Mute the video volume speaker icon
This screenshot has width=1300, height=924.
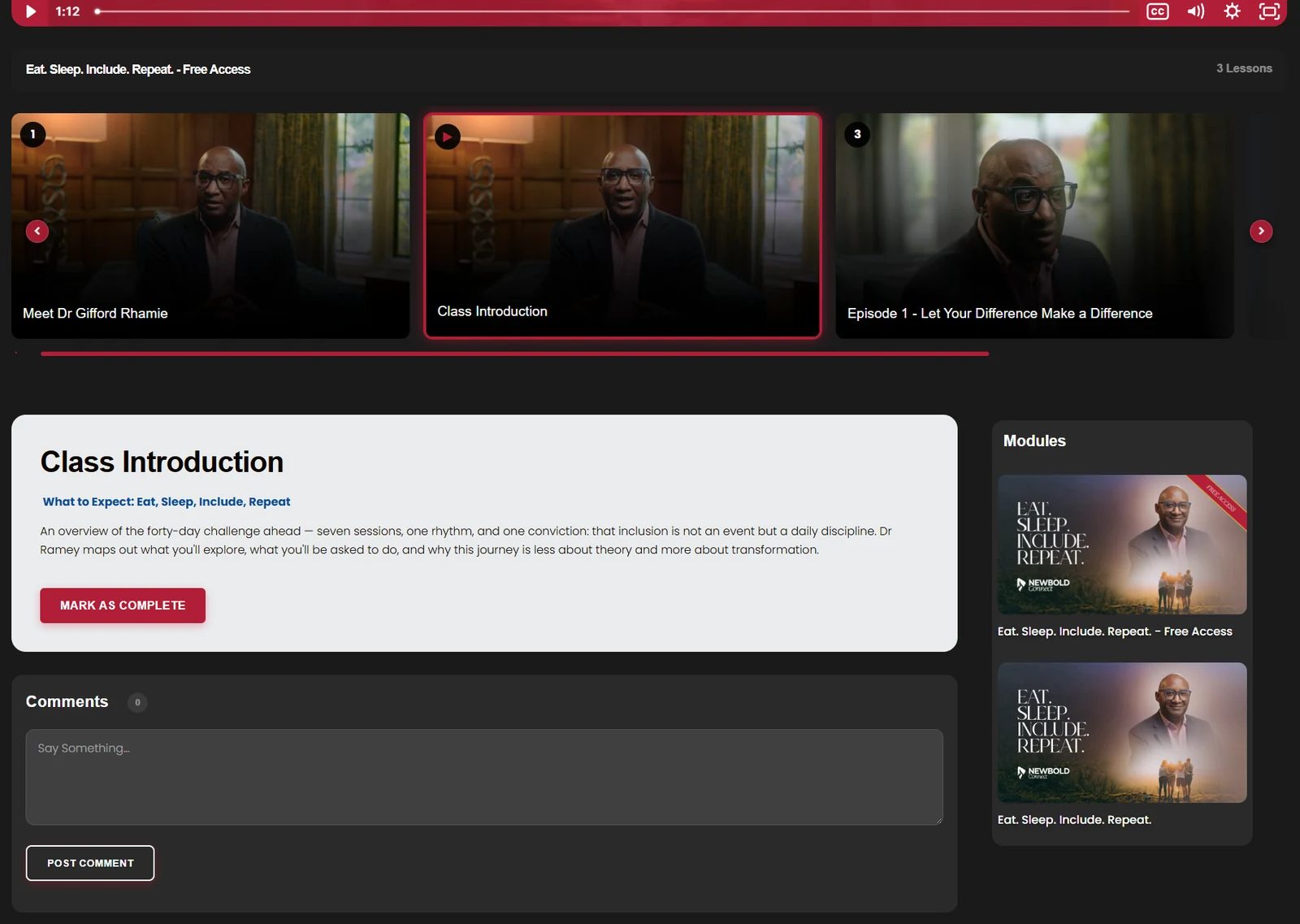(1195, 11)
